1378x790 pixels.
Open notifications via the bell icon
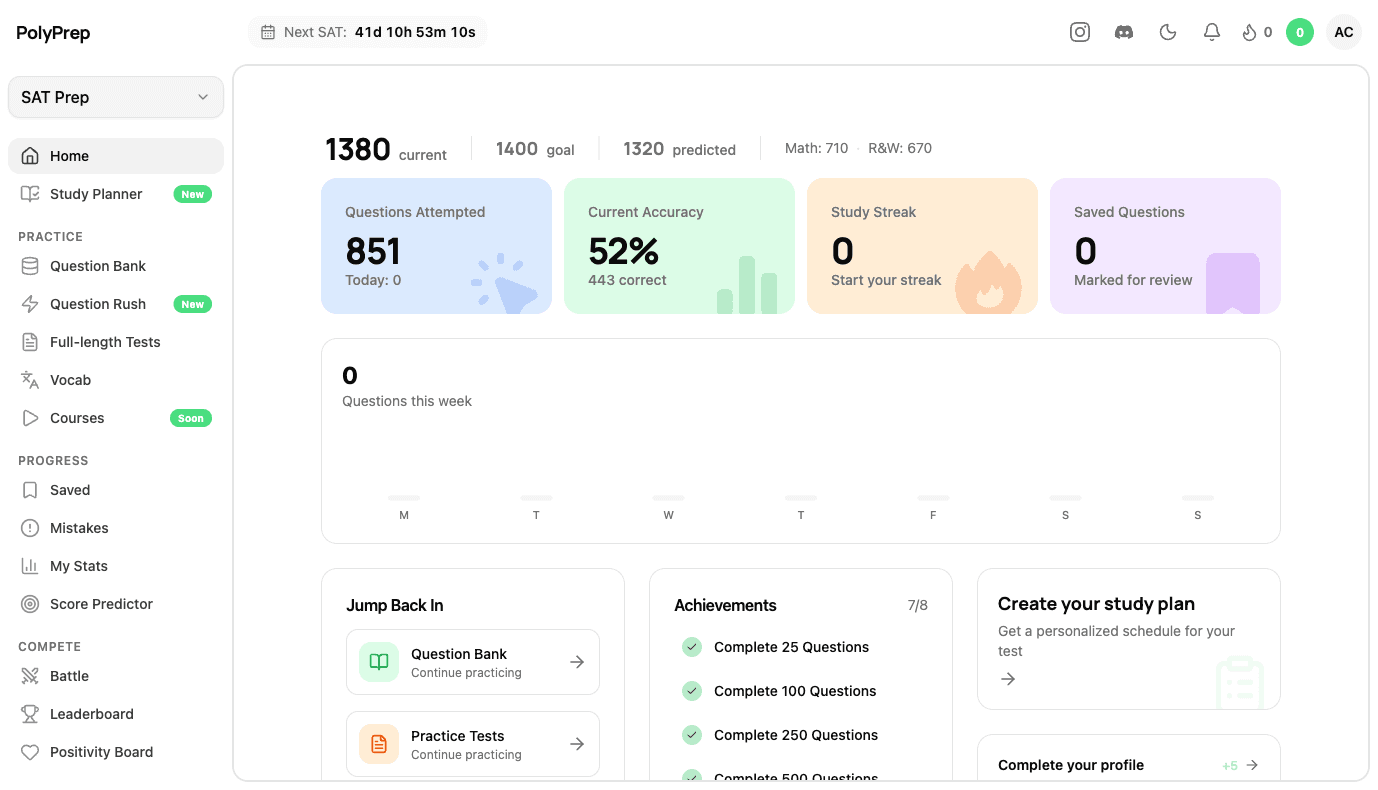pyautogui.click(x=1211, y=31)
